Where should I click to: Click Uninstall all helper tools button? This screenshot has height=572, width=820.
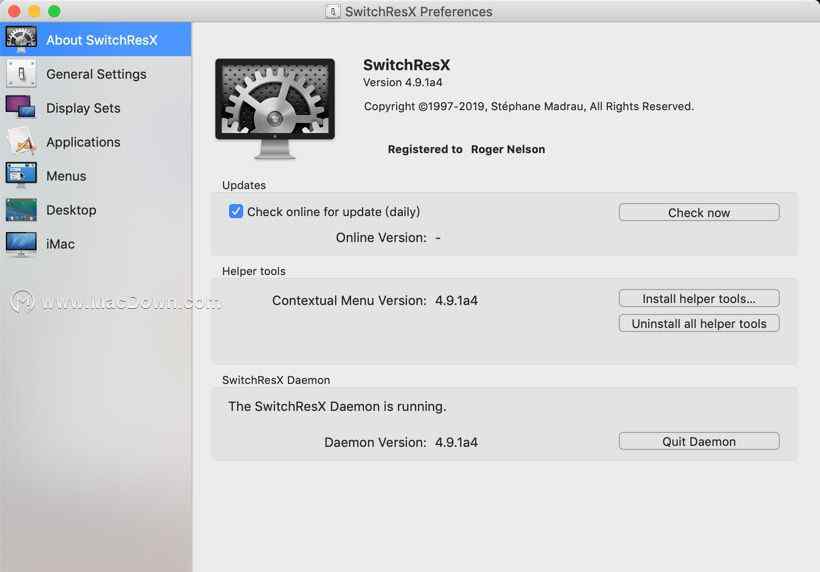(699, 323)
